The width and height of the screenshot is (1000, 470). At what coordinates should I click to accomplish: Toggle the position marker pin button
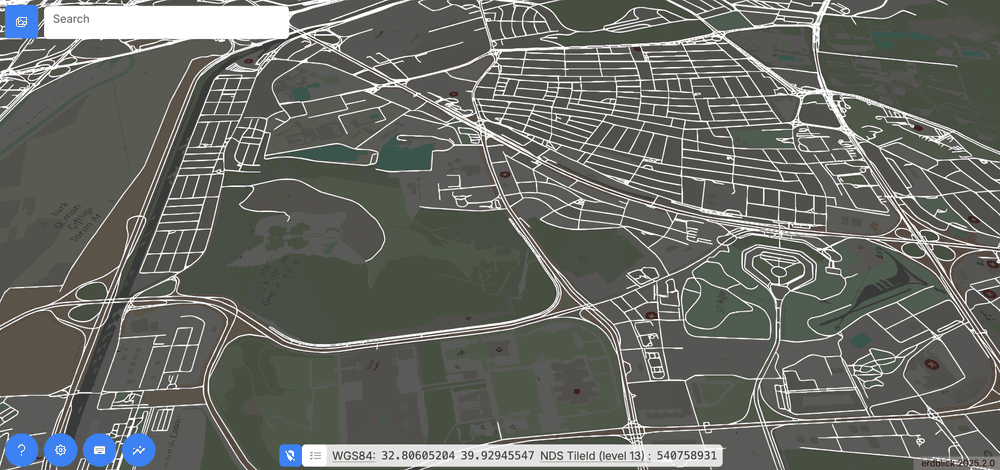(289, 456)
